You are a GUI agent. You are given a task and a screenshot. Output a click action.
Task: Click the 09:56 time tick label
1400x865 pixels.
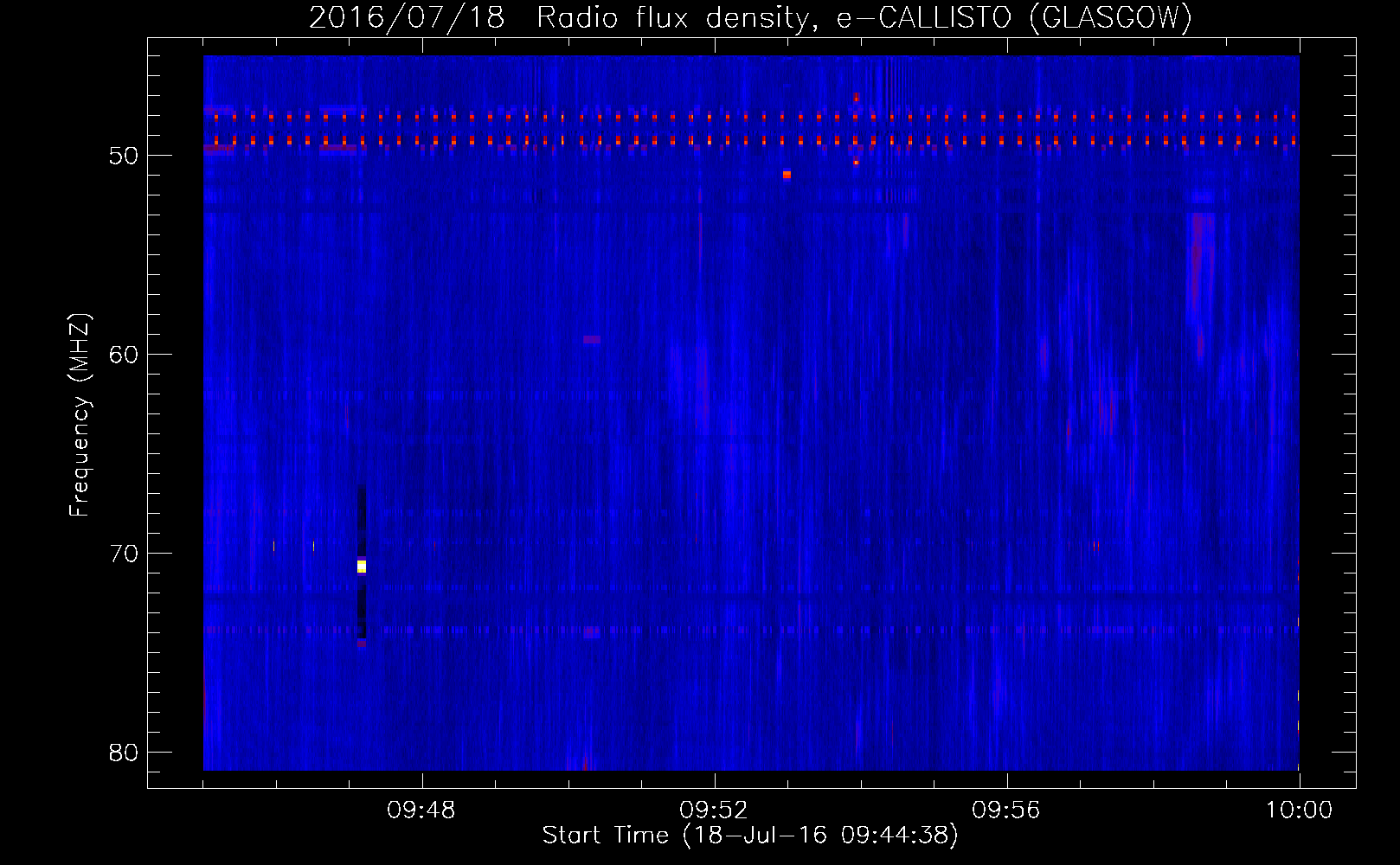(x=1006, y=811)
